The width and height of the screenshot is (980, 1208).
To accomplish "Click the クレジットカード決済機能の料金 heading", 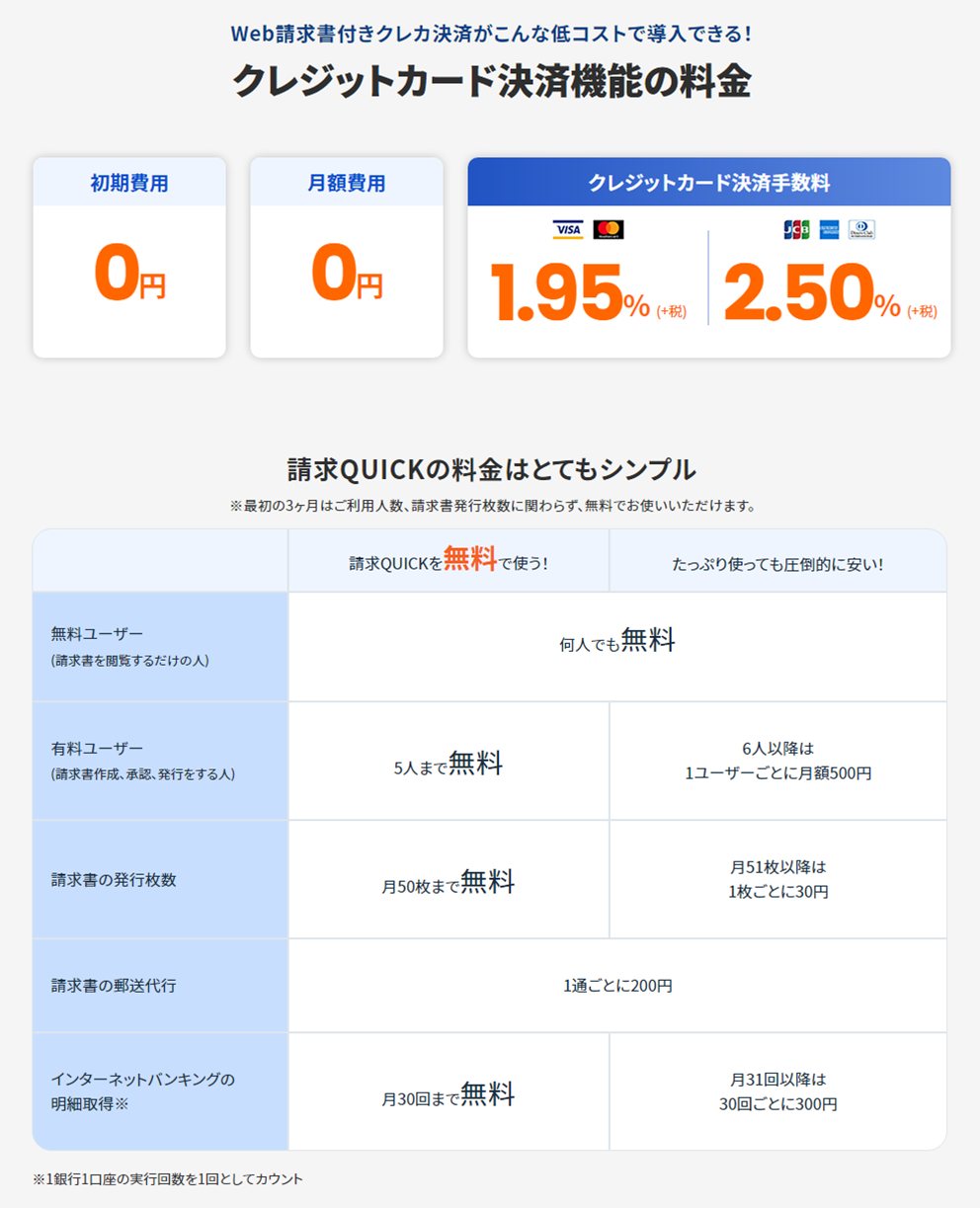I will [x=491, y=82].
